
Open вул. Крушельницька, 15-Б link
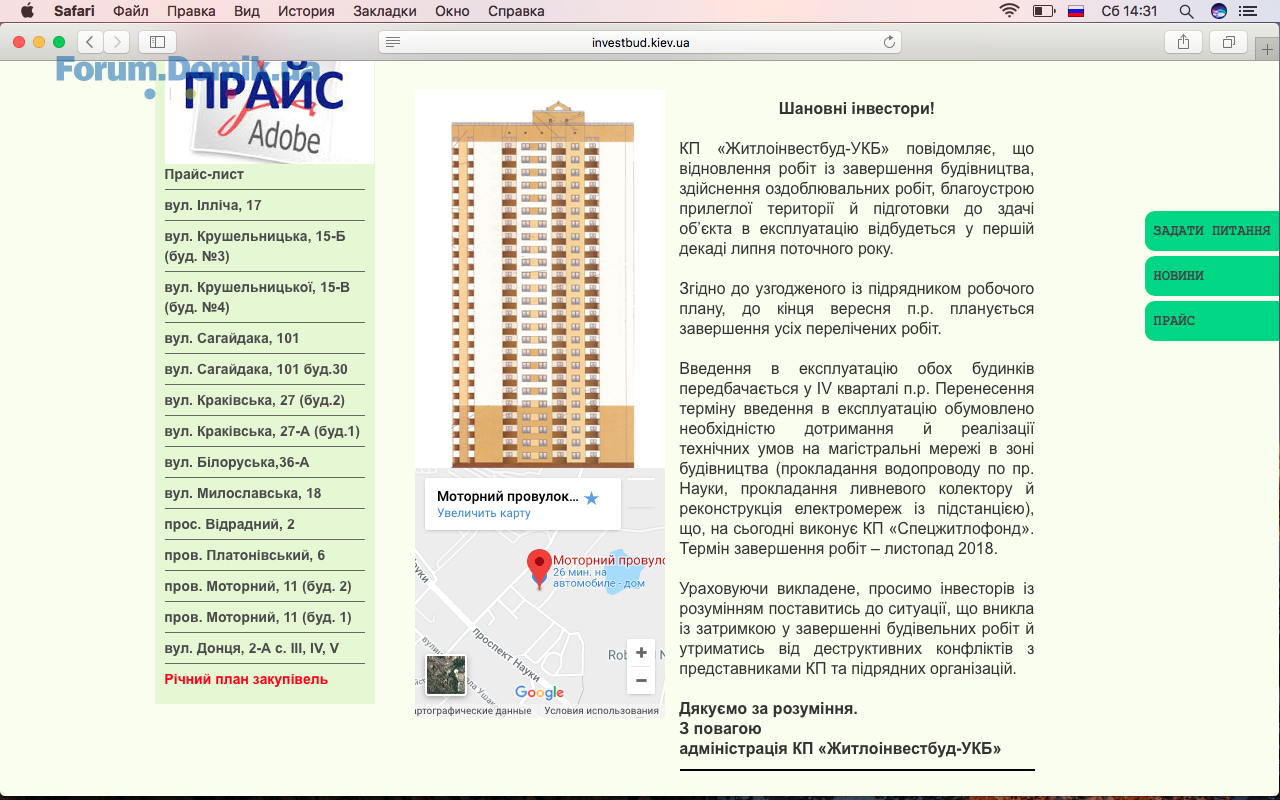coord(255,246)
